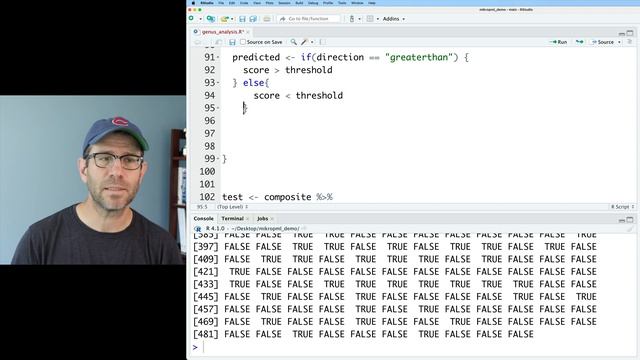The width and height of the screenshot is (640, 360).
Task: Click the "greaterthan" string in line 91
Action: pyautogui.click(x=419, y=58)
